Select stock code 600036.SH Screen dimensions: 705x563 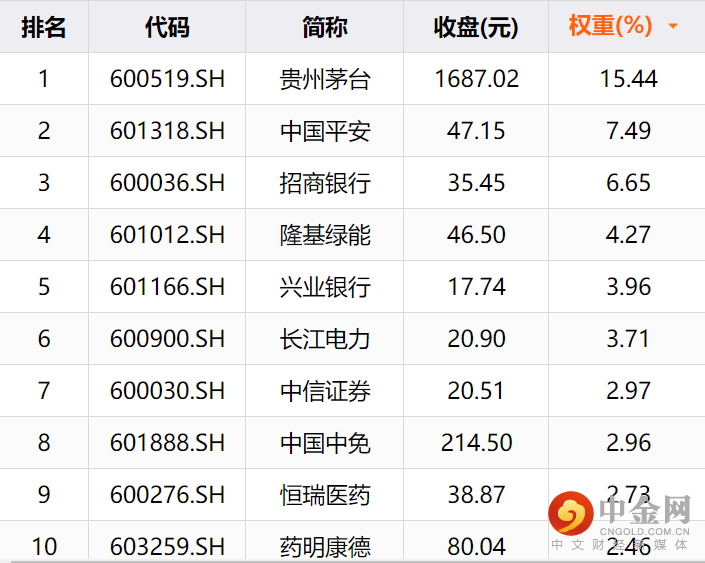pyautogui.click(x=167, y=183)
